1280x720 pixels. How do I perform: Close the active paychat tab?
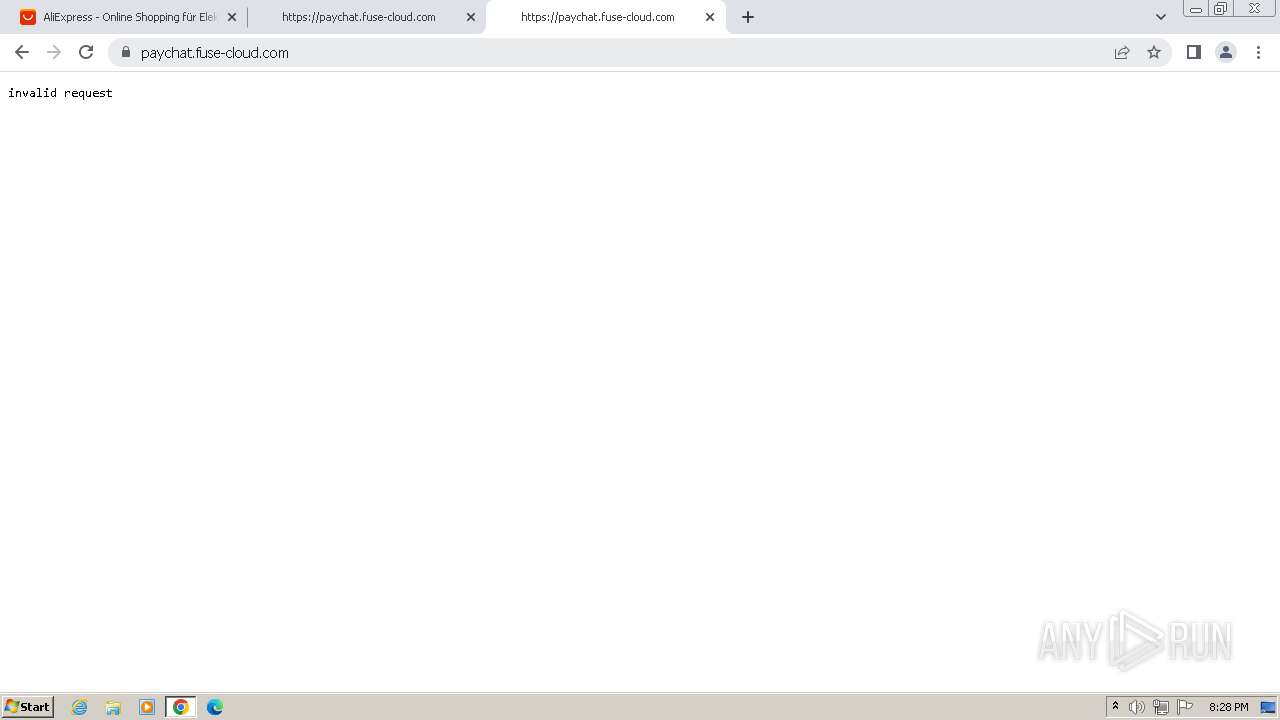[710, 17]
